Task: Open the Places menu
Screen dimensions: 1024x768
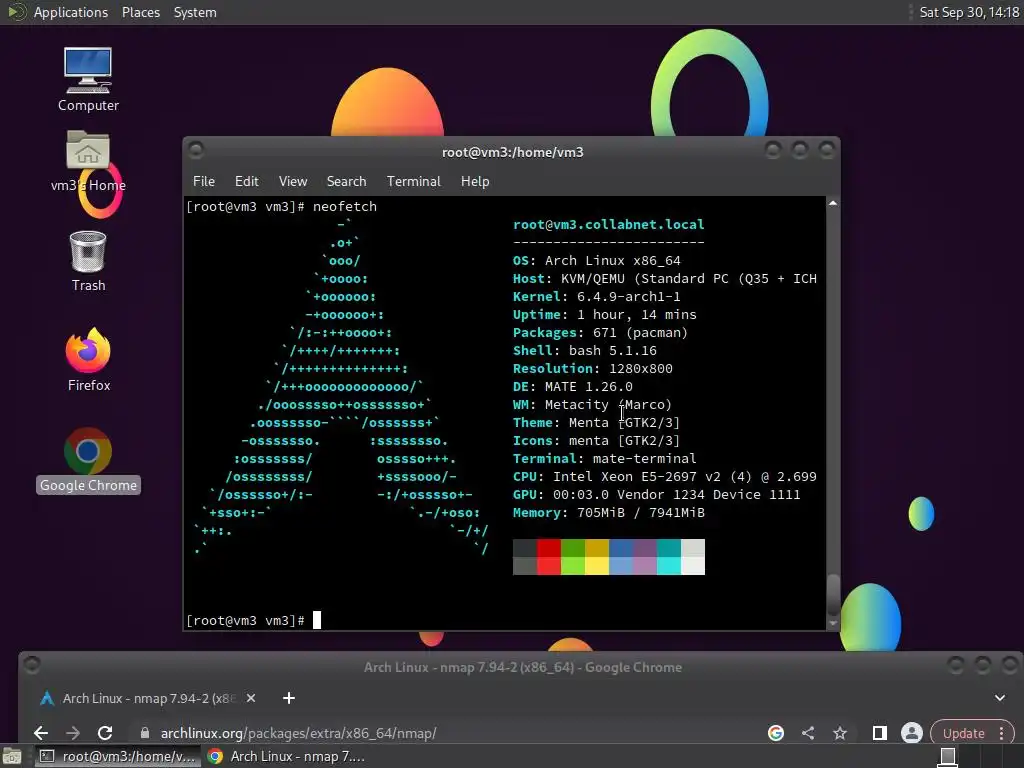Action: (x=140, y=12)
